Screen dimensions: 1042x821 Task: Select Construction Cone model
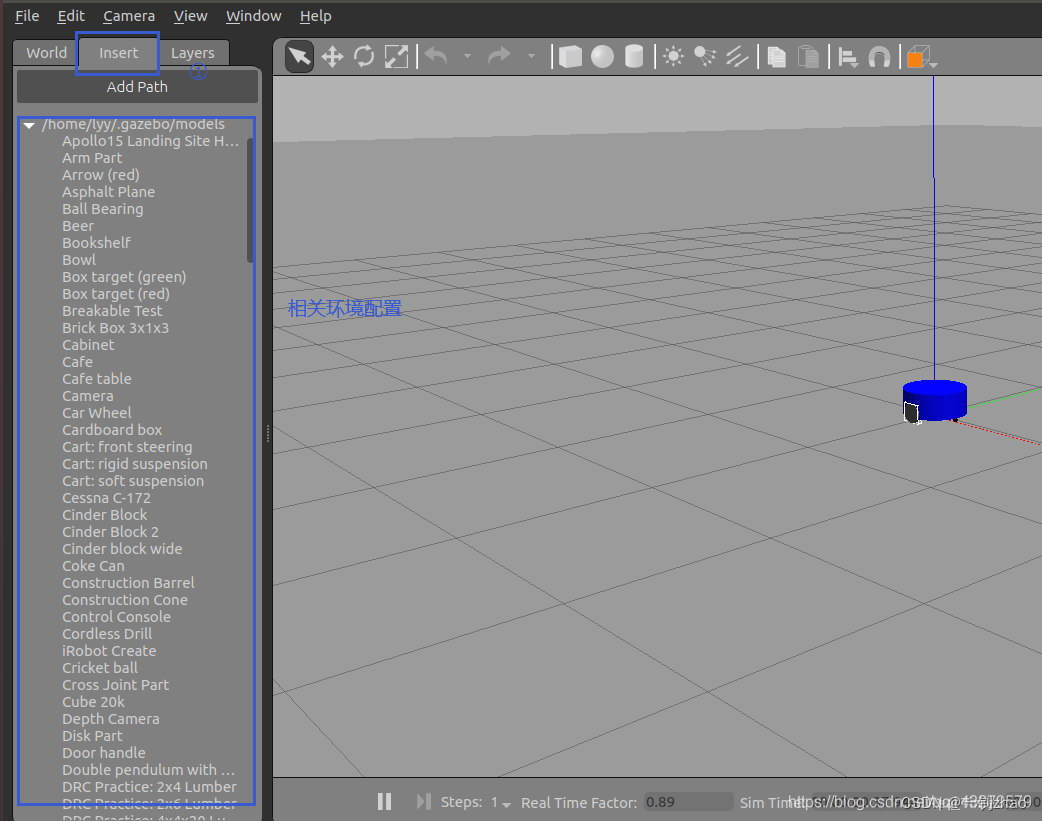click(125, 600)
